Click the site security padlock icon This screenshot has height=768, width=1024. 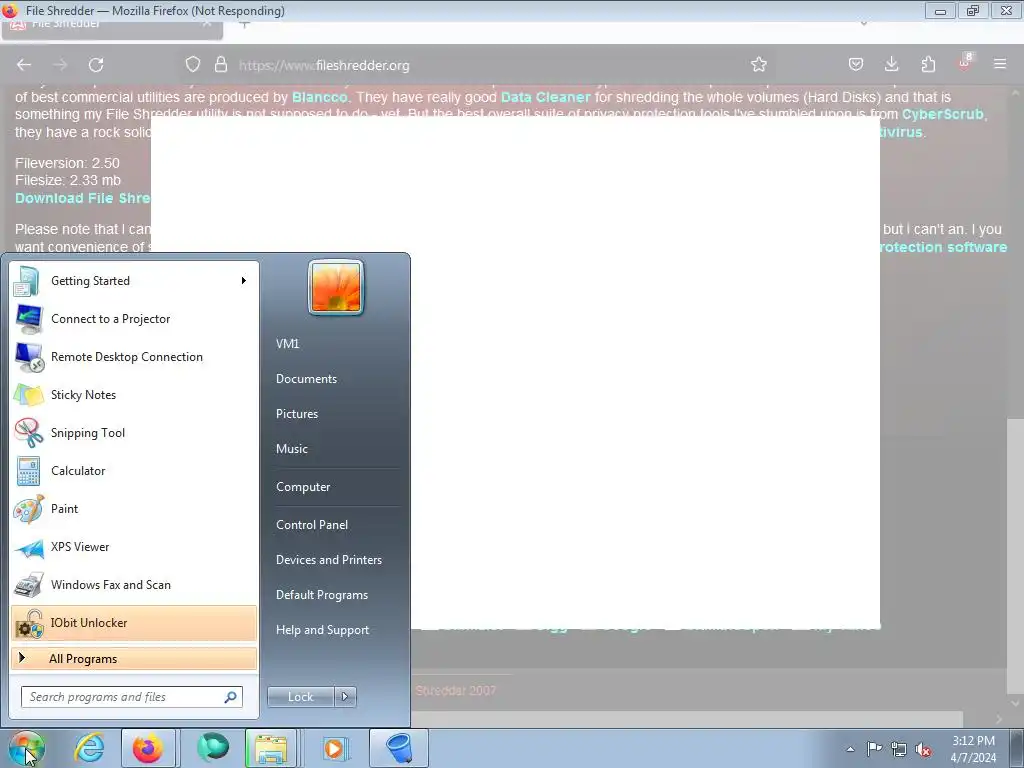point(221,65)
